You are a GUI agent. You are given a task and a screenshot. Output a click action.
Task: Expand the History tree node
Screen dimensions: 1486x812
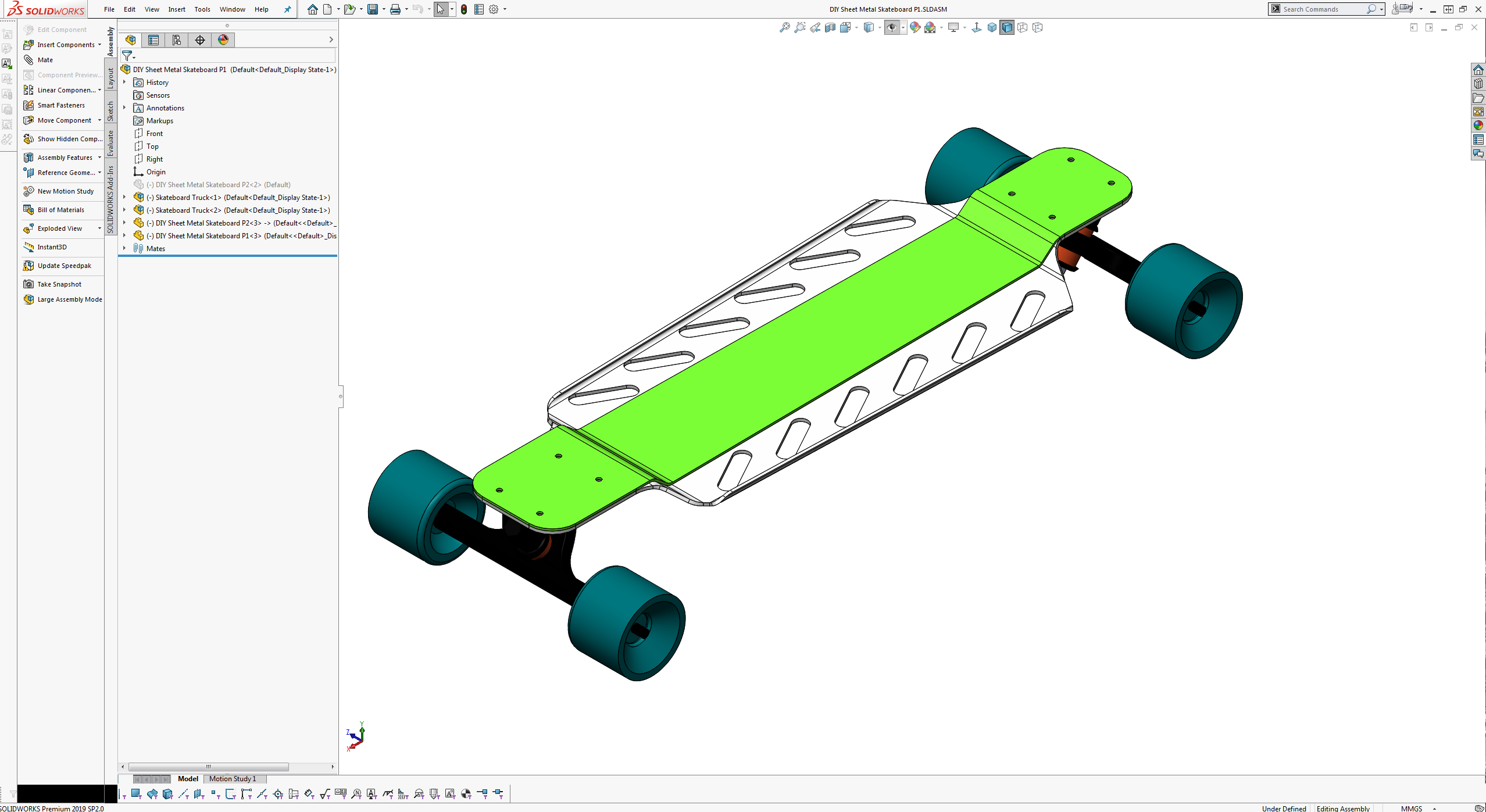tap(124, 83)
